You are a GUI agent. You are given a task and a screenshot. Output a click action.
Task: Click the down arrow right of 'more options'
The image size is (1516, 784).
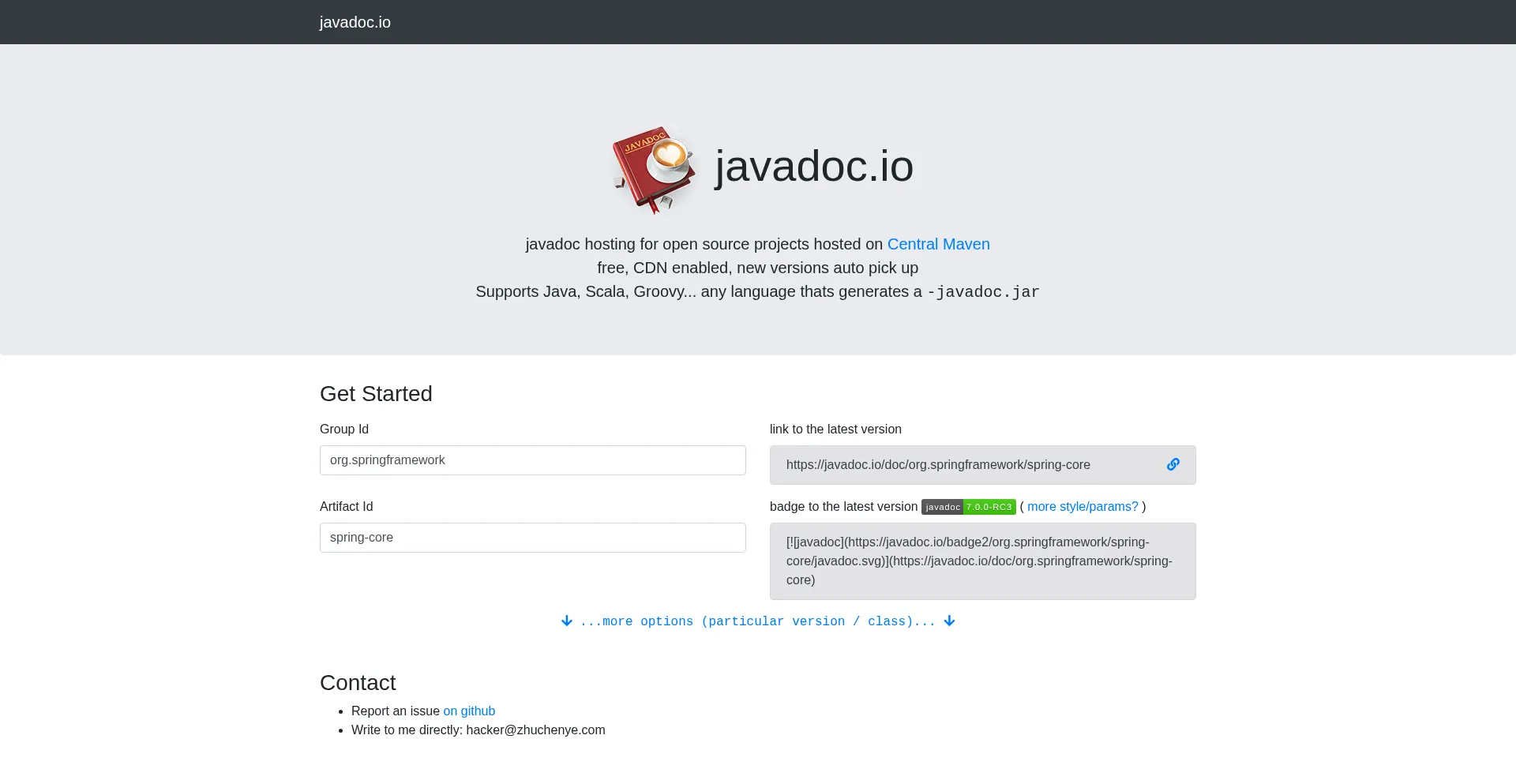949,621
